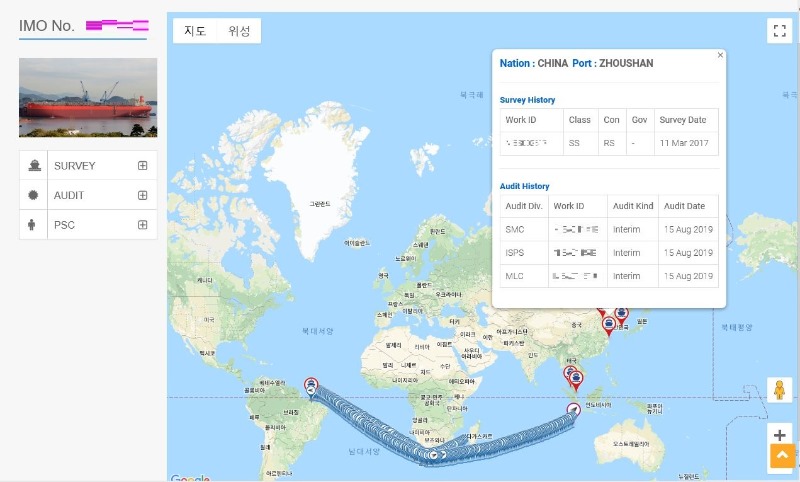800x482 pixels.
Task: Click the red ship photo thumbnail
Action: [x=88, y=97]
